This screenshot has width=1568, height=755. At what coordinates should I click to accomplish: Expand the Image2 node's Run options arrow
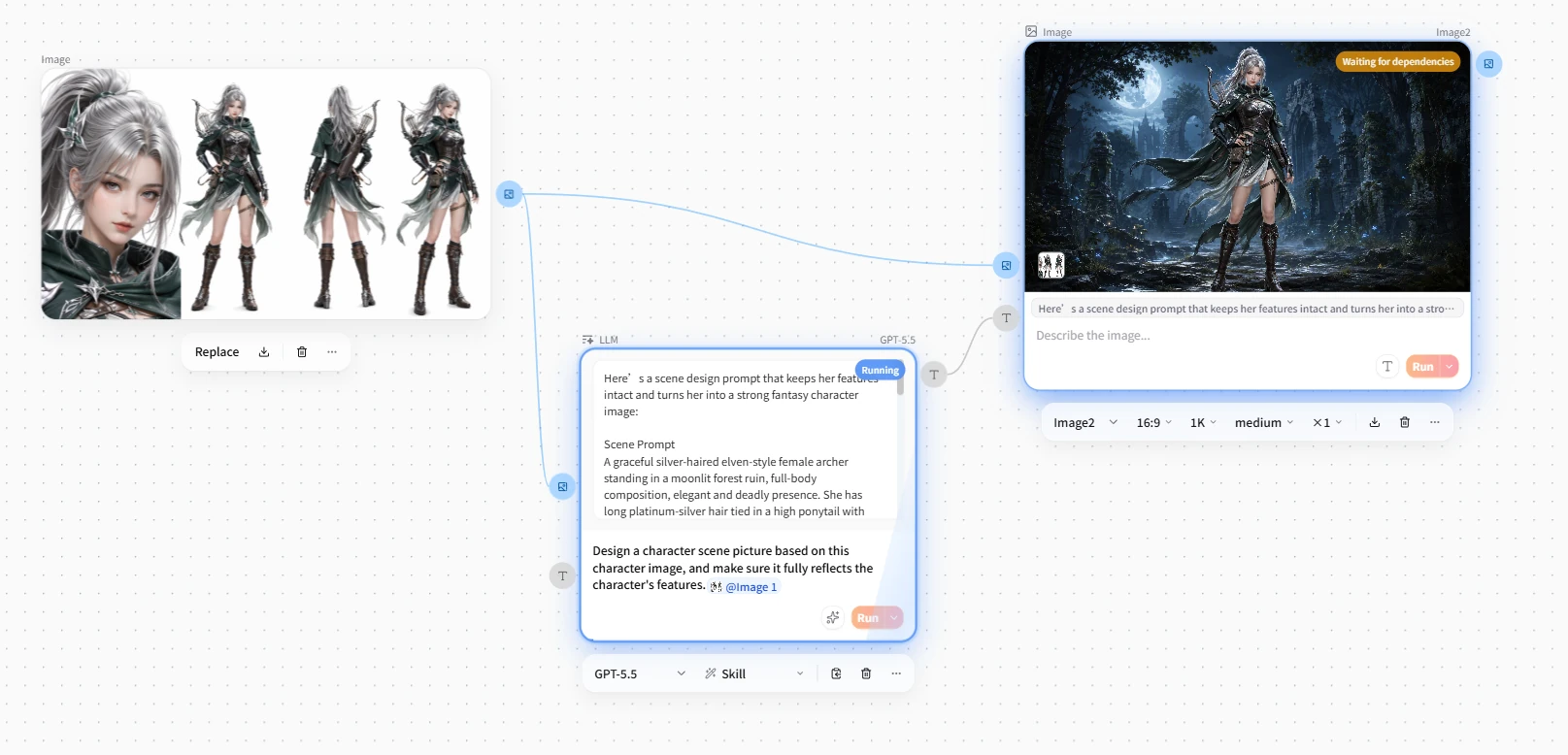(1450, 367)
